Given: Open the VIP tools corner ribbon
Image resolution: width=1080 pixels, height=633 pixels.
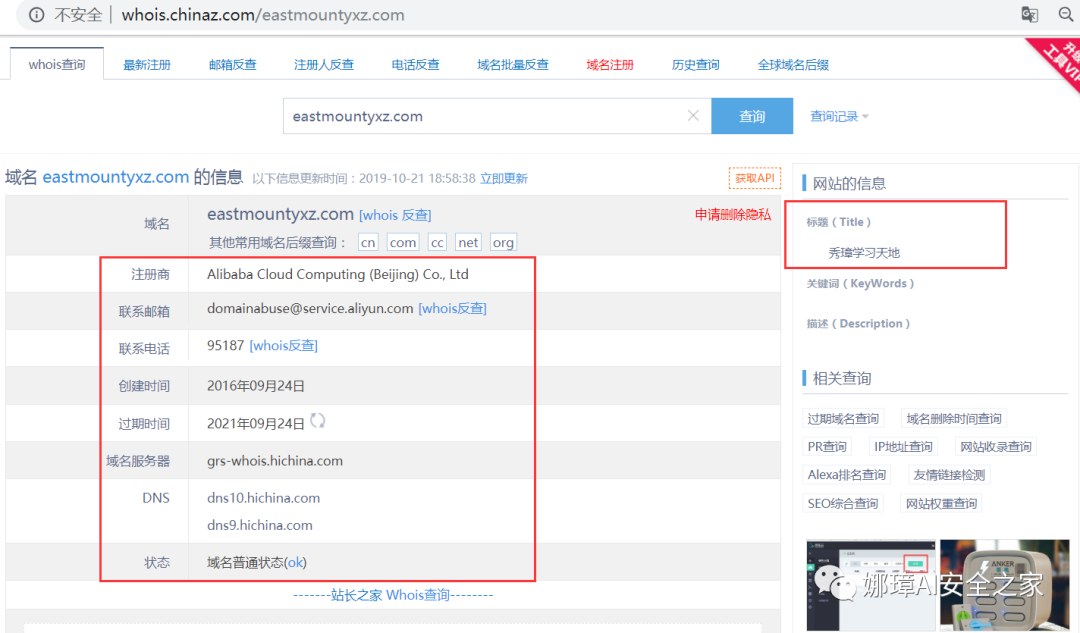Looking at the screenshot, I should [1058, 60].
